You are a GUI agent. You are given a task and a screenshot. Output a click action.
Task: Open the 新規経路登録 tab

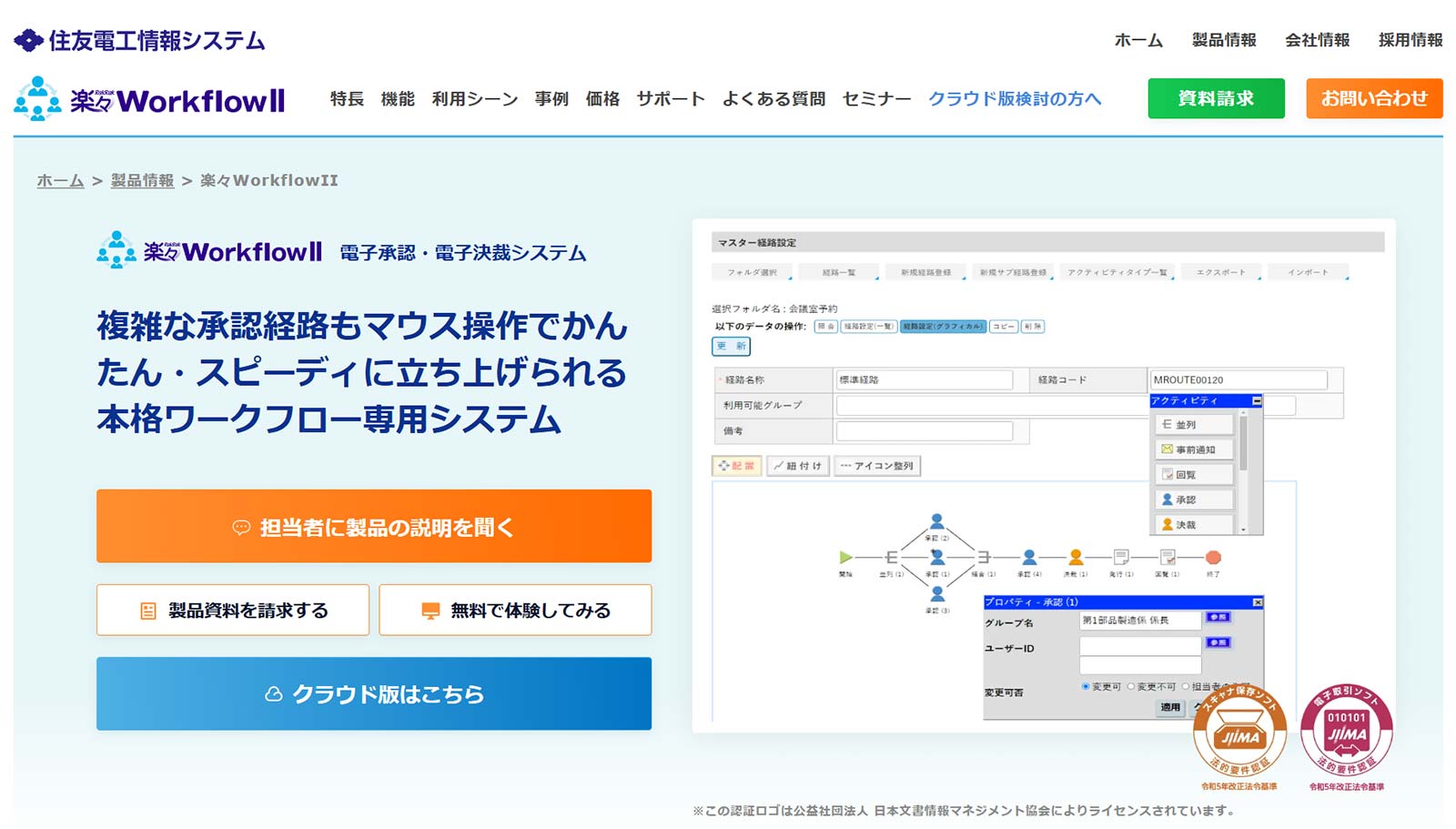925,272
